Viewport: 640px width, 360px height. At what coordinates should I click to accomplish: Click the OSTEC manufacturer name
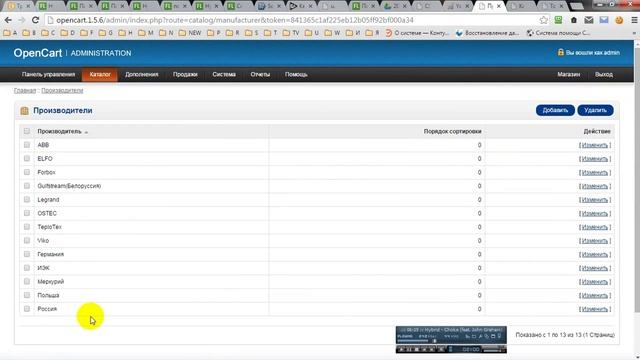click(47, 213)
